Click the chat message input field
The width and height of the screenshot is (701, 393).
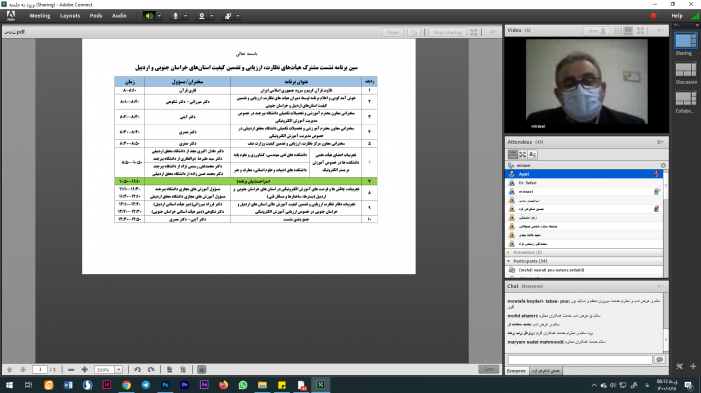tap(580, 359)
